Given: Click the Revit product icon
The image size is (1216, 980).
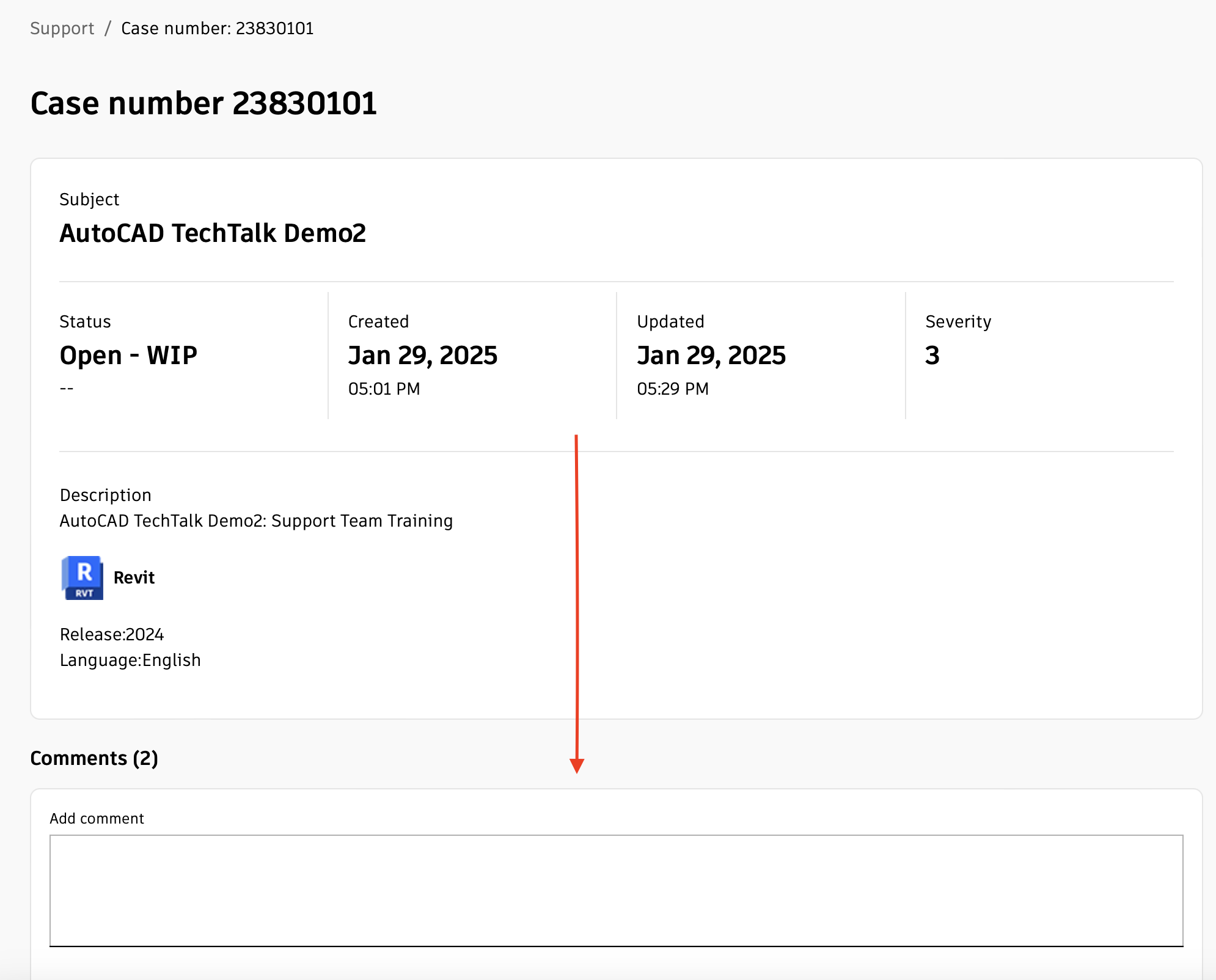Looking at the screenshot, I should pos(83,577).
